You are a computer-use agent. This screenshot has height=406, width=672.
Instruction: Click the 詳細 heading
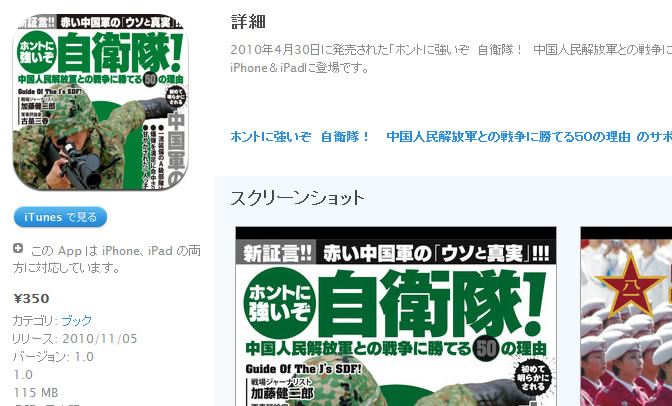(x=248, y=22)
